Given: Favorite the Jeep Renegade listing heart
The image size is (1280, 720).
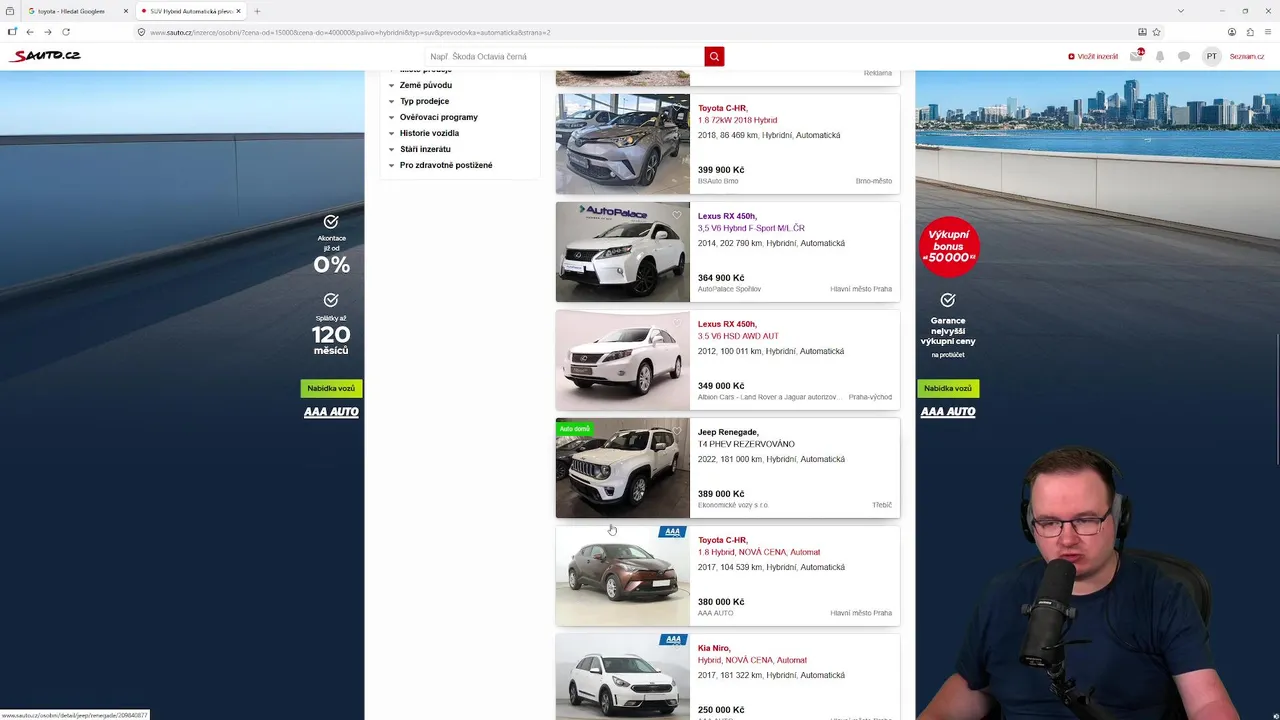Looking at the screenshot, I should 677,431.
